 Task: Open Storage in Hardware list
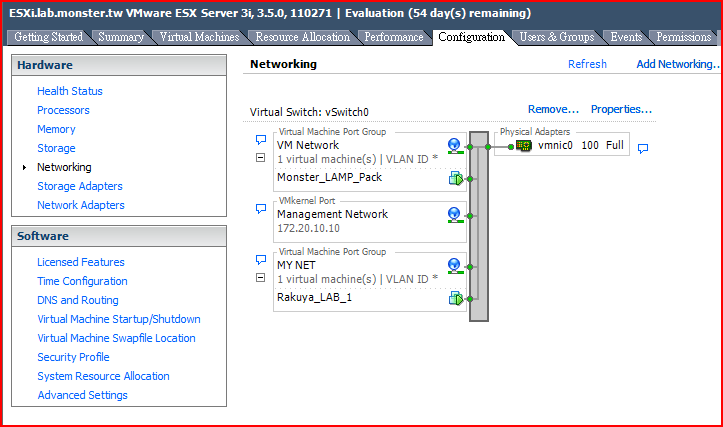56,148
